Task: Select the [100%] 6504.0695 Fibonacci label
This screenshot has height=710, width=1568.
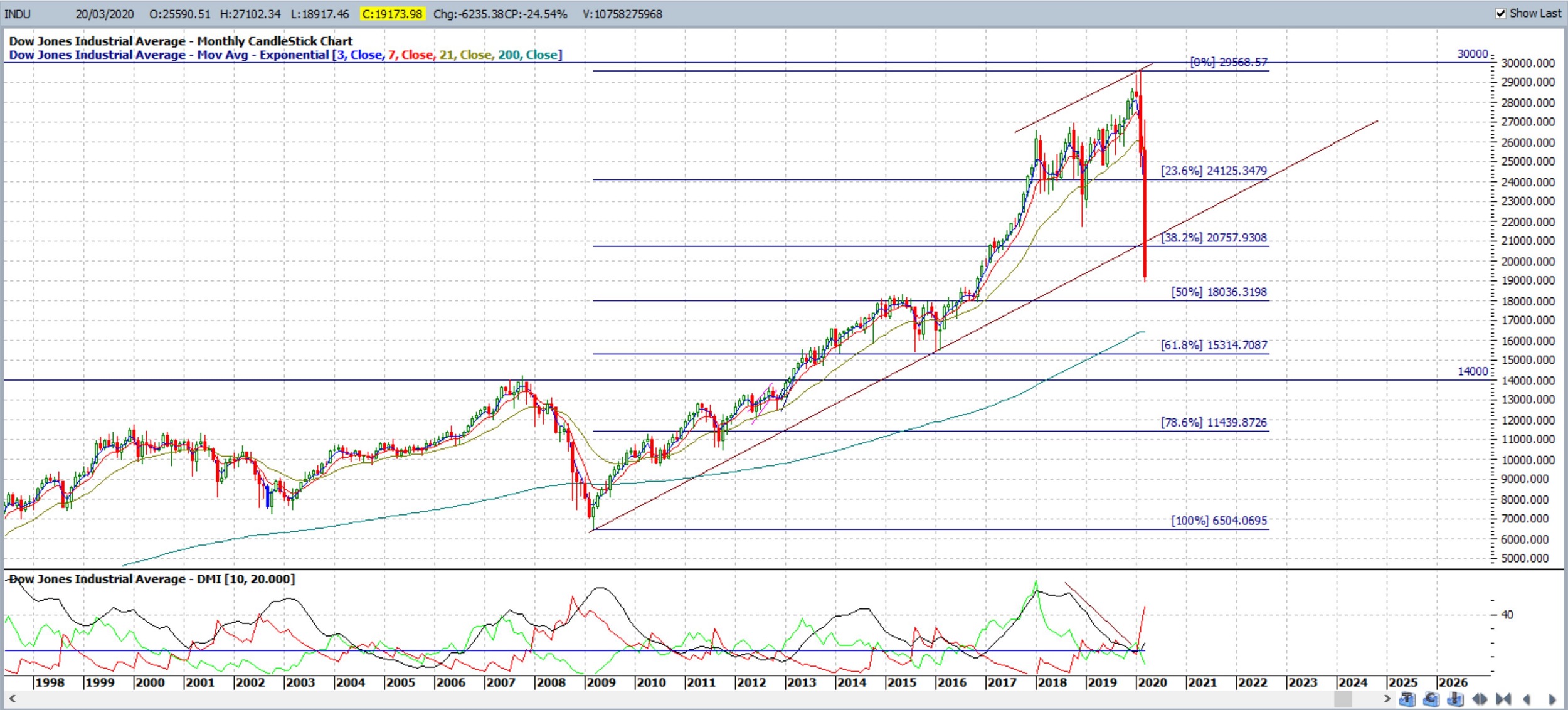Action: point(1219,521)
